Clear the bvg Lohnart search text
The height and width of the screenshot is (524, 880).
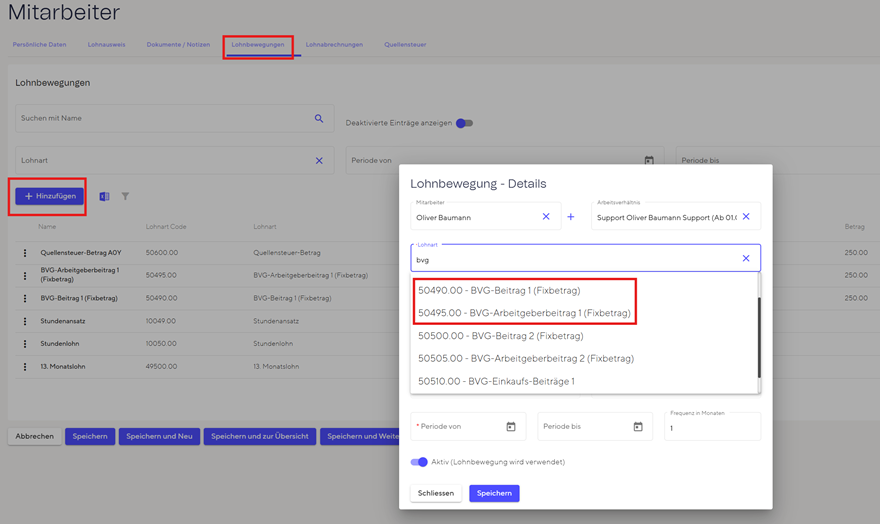click(x=745, y=259)
